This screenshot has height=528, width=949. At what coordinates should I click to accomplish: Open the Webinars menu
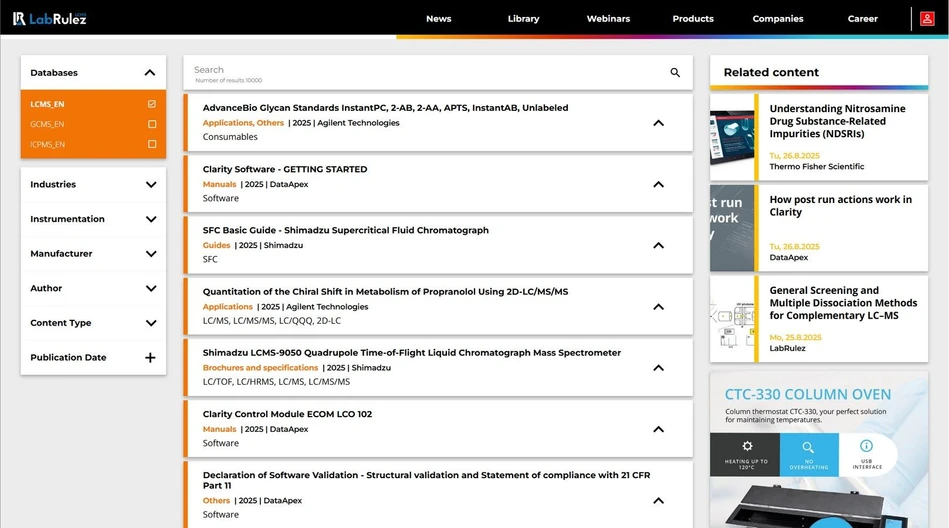pyautogui.click(x=608, y=19)
